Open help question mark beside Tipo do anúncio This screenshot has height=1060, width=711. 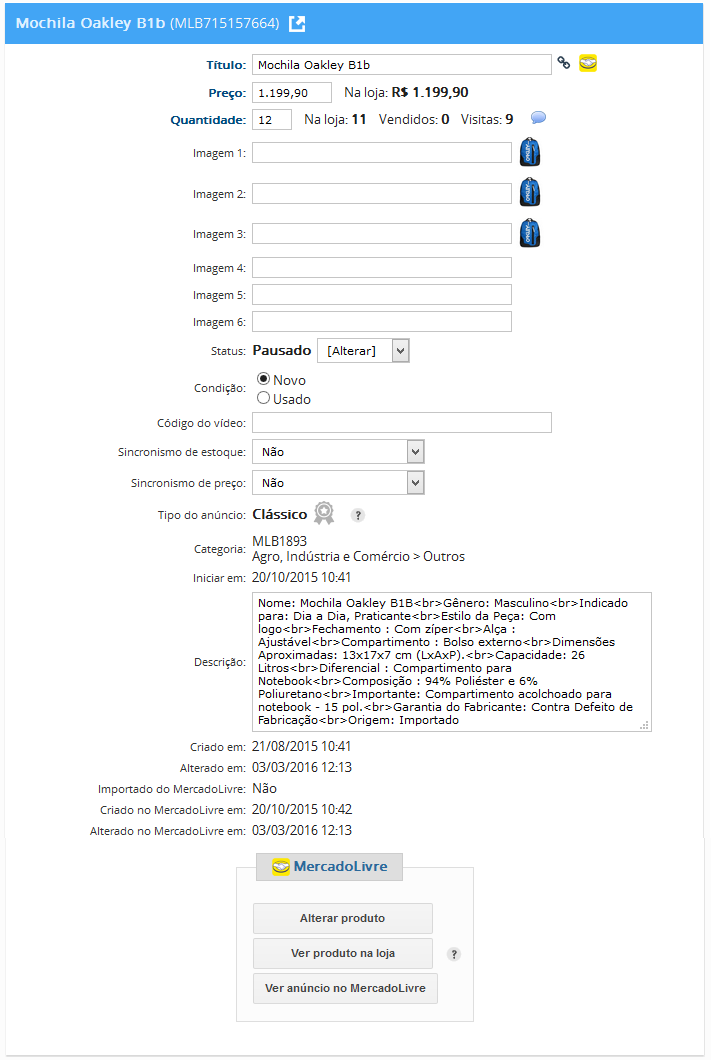pos(358,515)
